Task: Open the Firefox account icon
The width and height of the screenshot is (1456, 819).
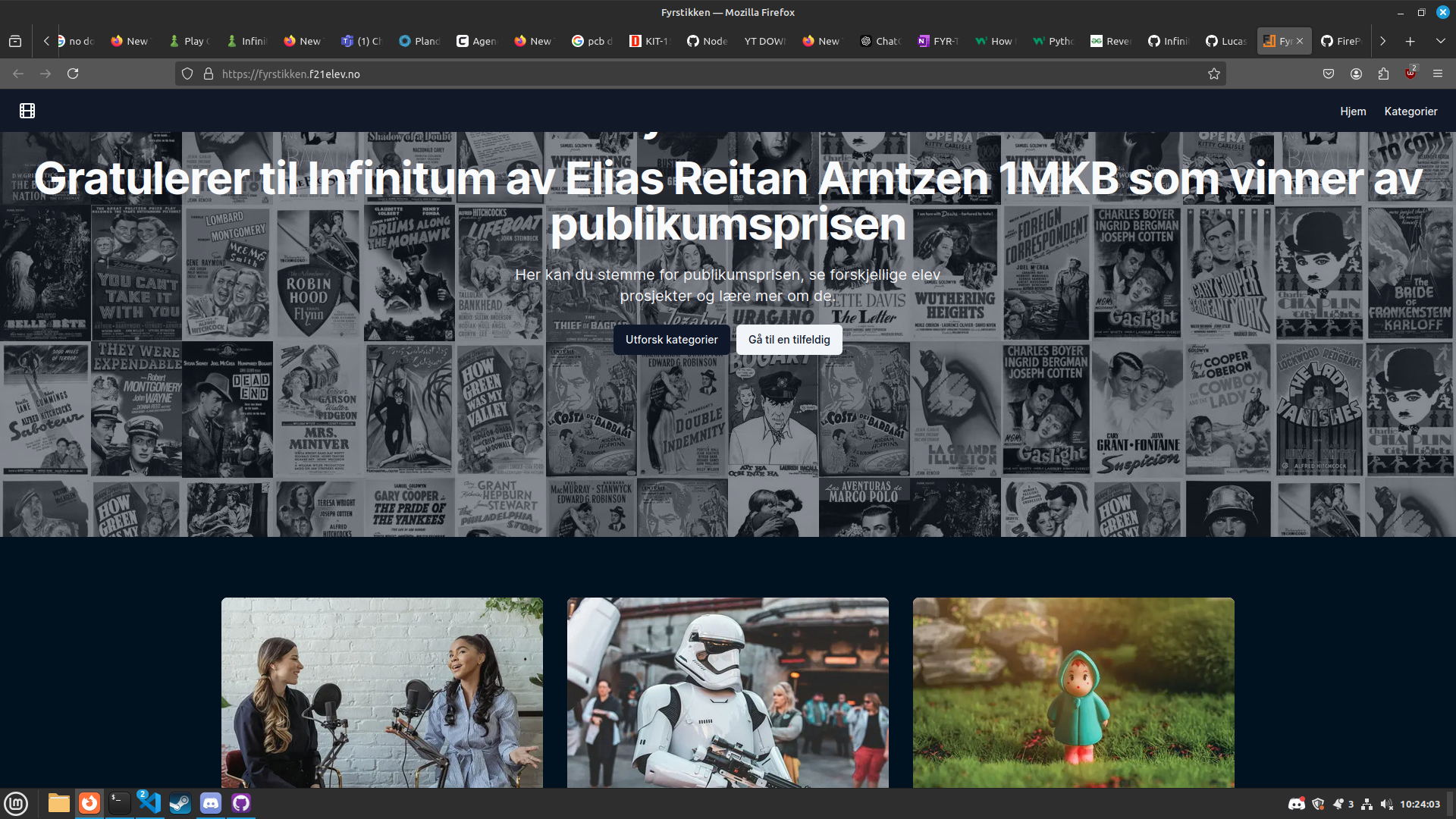Action: tap(1356, 74)
